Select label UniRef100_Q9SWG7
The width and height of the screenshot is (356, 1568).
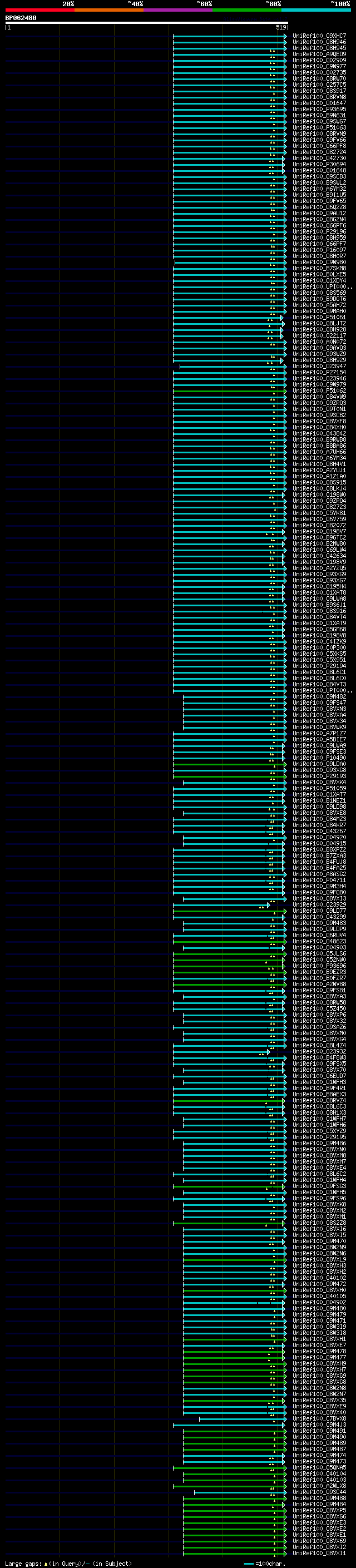click(x=319, y=122)
